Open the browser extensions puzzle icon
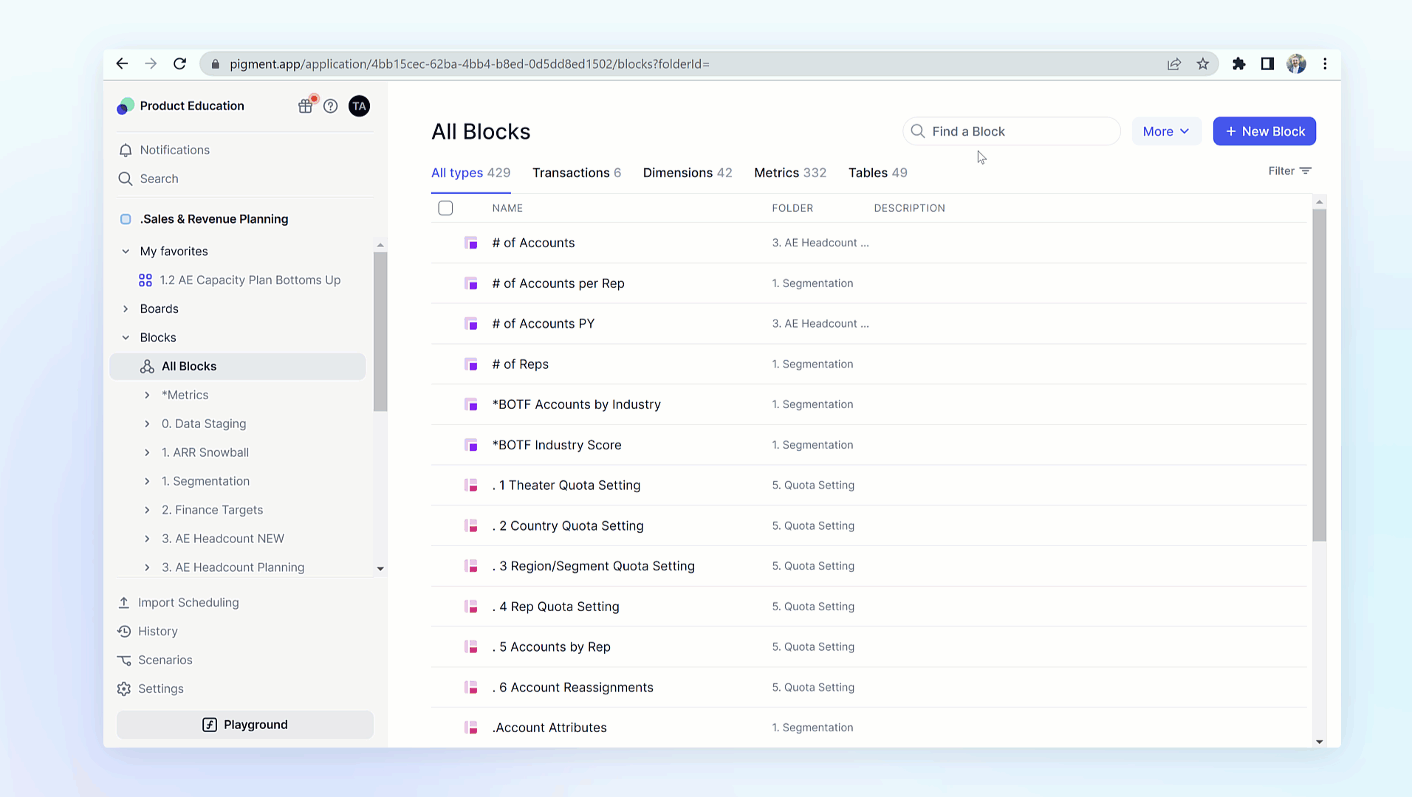Viewport: 1412px width, 797px height. click(x=1239, y=64)
